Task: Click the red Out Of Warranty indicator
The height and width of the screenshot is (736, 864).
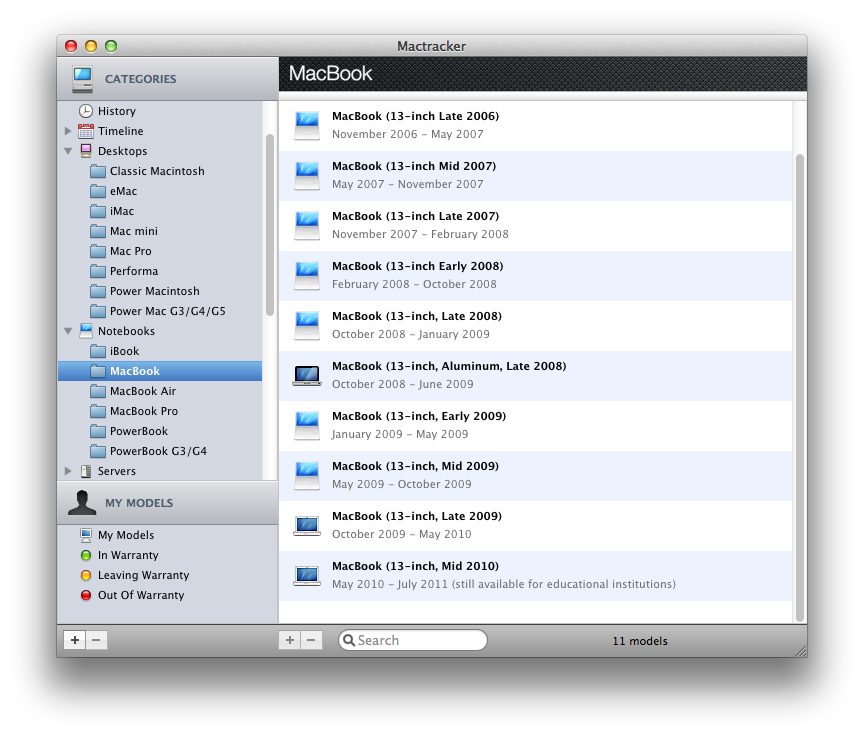Action: tap(85, 595)
